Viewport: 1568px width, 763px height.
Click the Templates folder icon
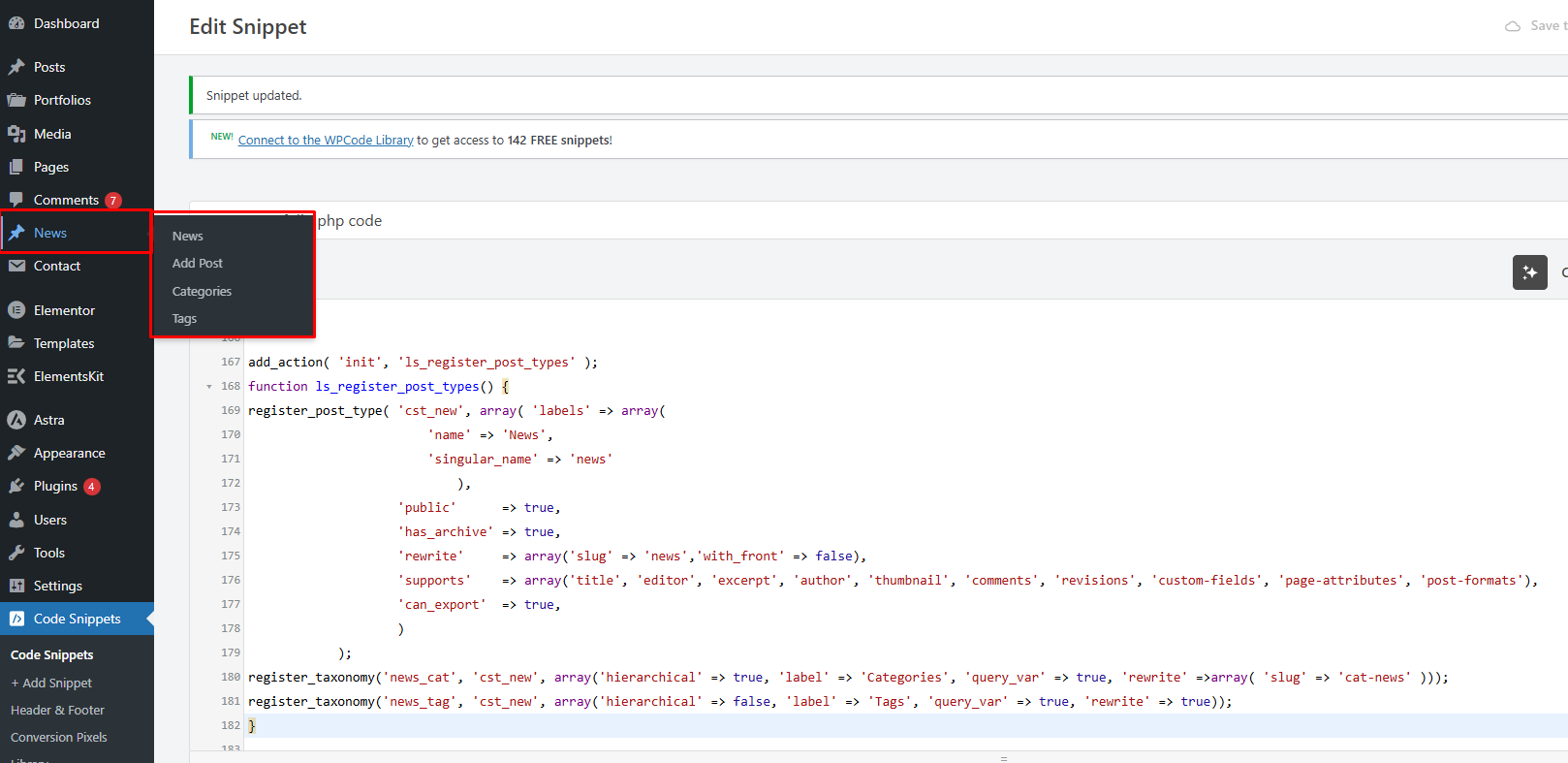pos(16,343)
